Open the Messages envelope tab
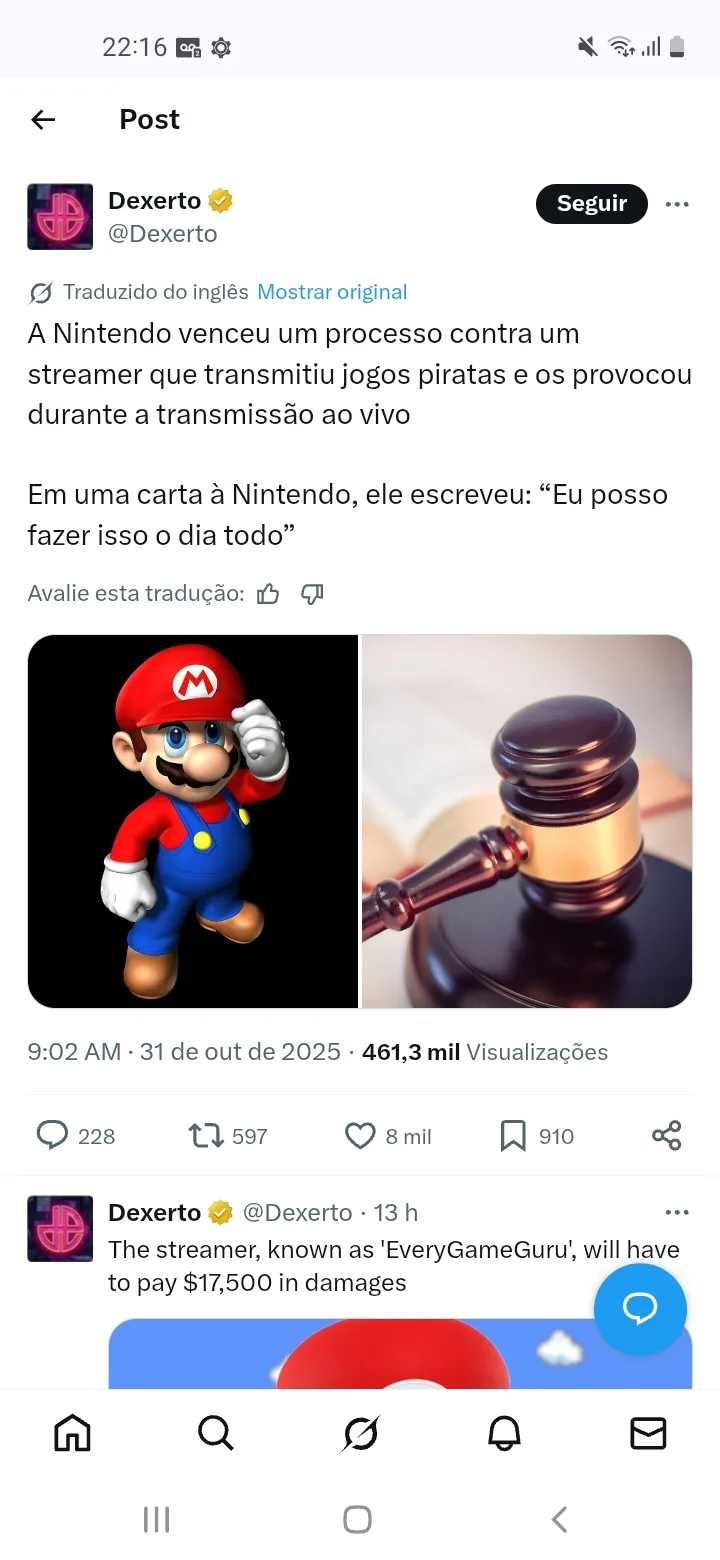This screenshot has width=720, height=1560. point(648,1434)
